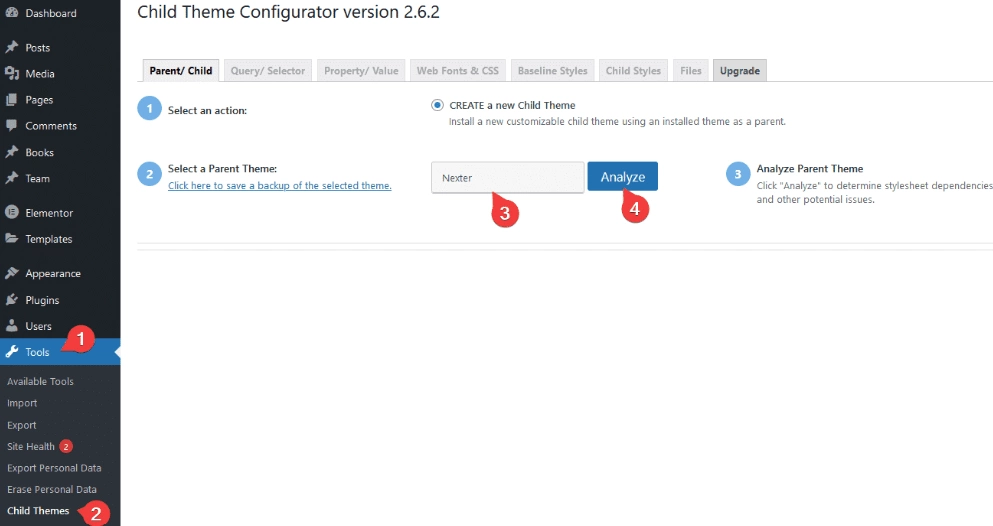The image size is (993, 526).
Task: Click the Site Health count badge 2
Action: (66, 446)
